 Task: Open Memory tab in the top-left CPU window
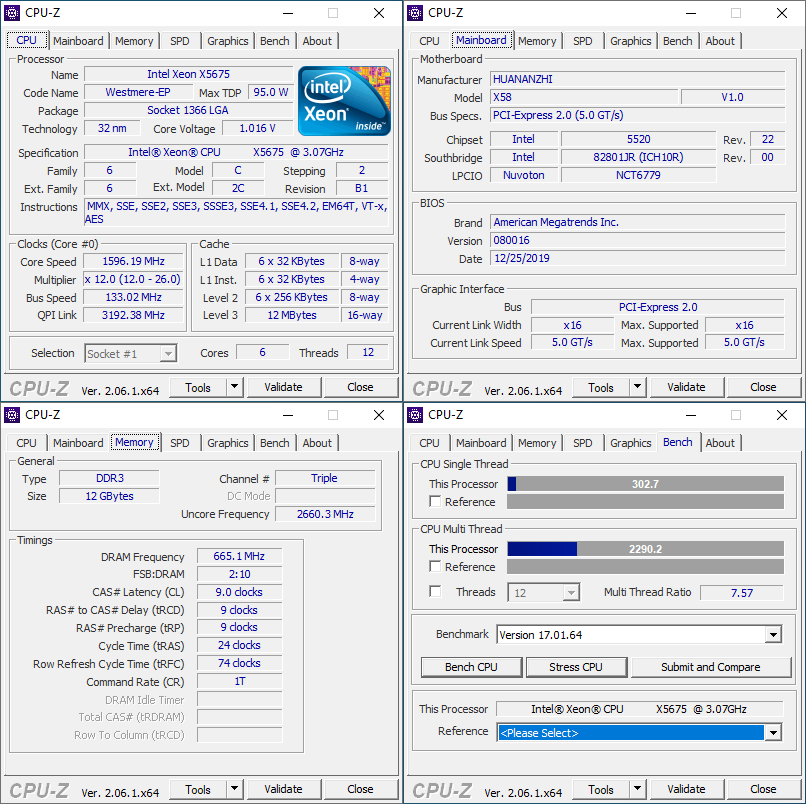(134, 41)
